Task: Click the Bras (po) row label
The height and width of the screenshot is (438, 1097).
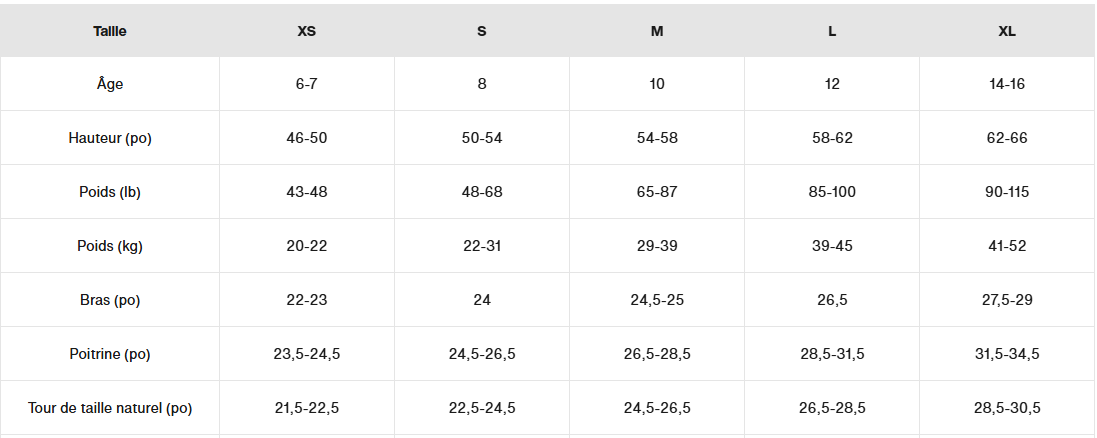Action: [x=110, y=300]
